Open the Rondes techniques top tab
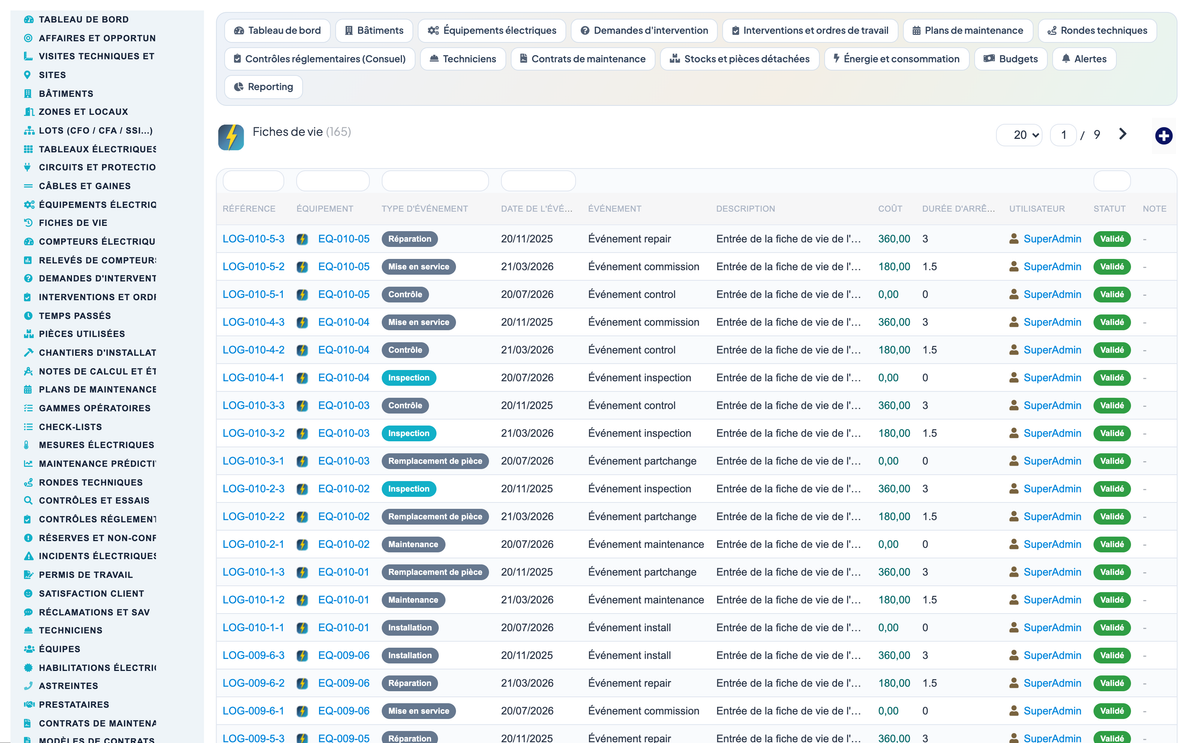Image resolution: width=1200 pixels, height=743 pixels. (1097, 31)
